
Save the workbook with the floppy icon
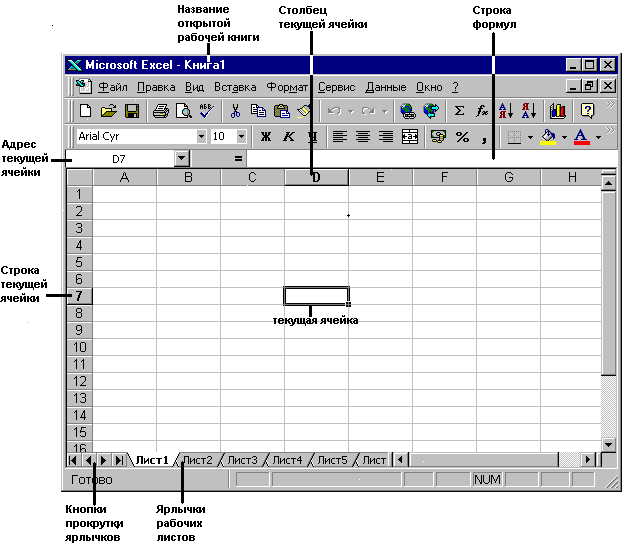(132, 111)
